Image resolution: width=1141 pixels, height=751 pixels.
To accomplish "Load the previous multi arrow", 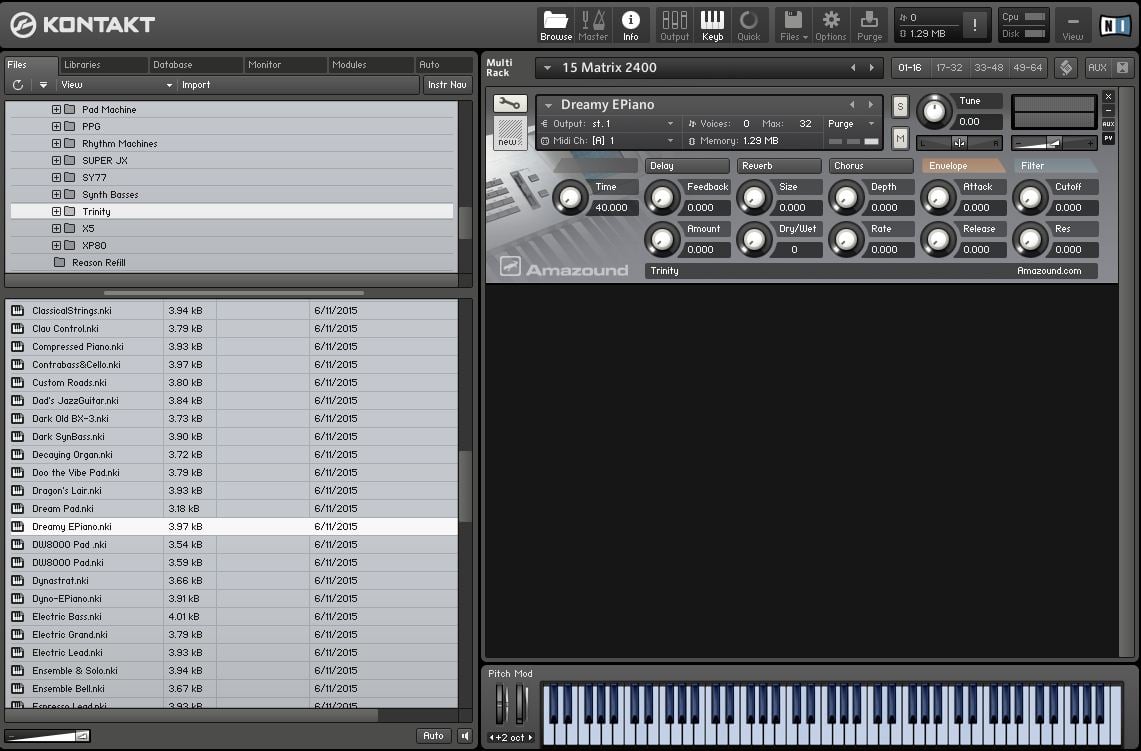I will point(853,68).
